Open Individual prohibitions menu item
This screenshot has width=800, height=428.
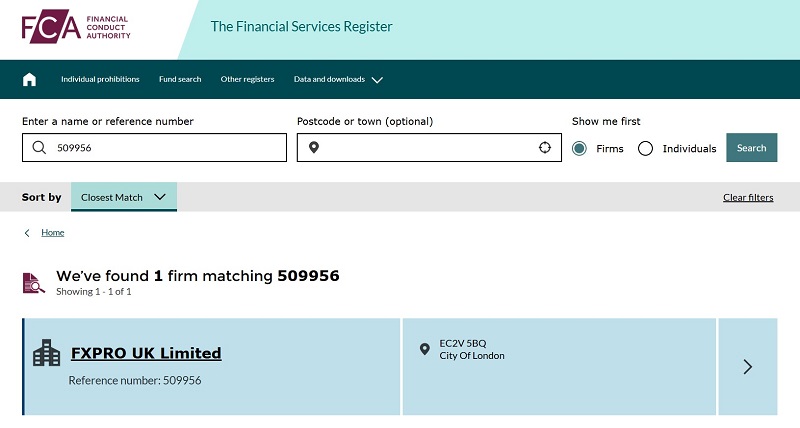pos(100,79)
